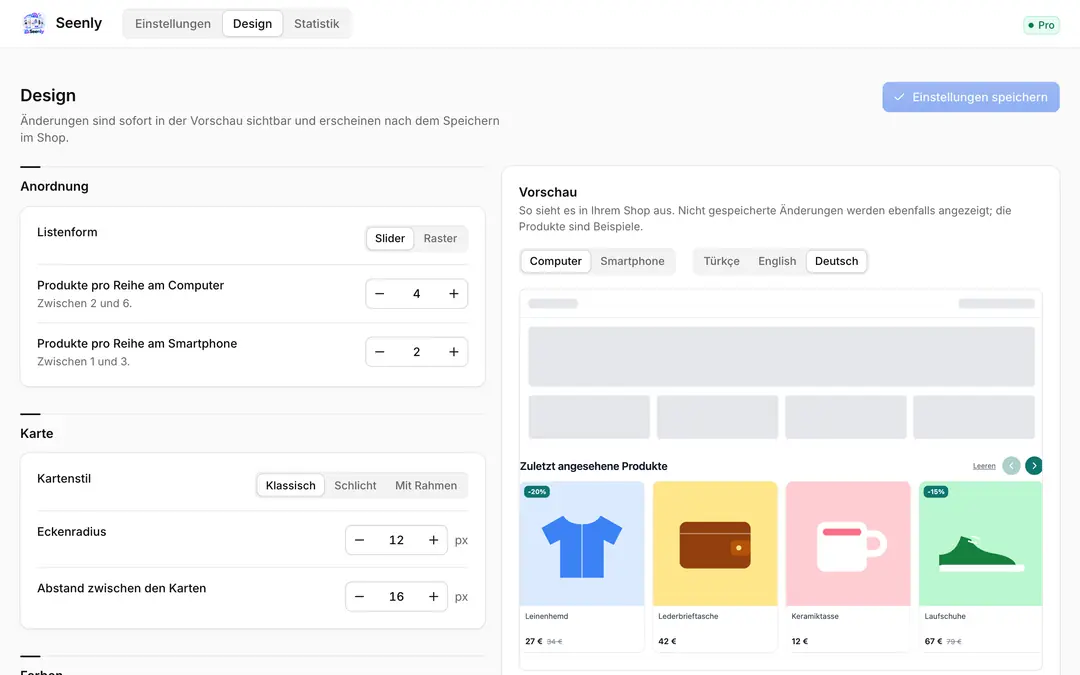Open the Einstellungen tab

point(173,23)
